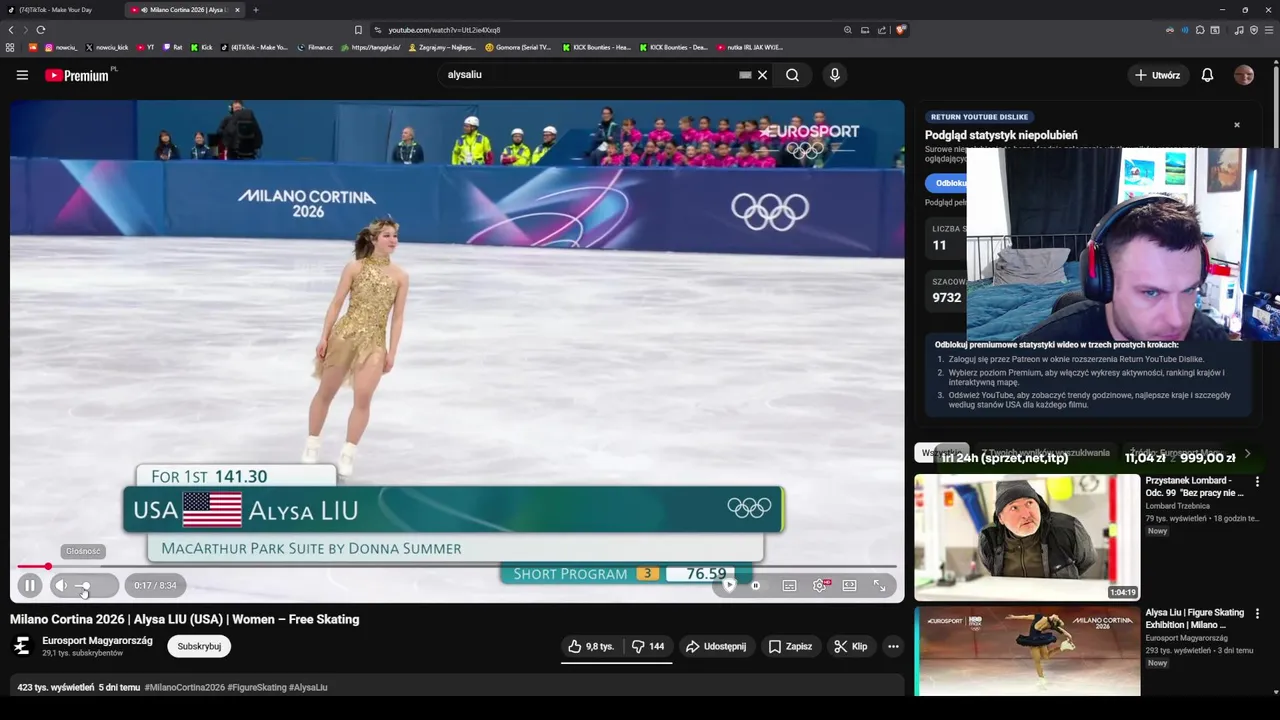Screen dimensions: 1280x720
Task: Open Brave Shields lion icon
Action: 900,30
